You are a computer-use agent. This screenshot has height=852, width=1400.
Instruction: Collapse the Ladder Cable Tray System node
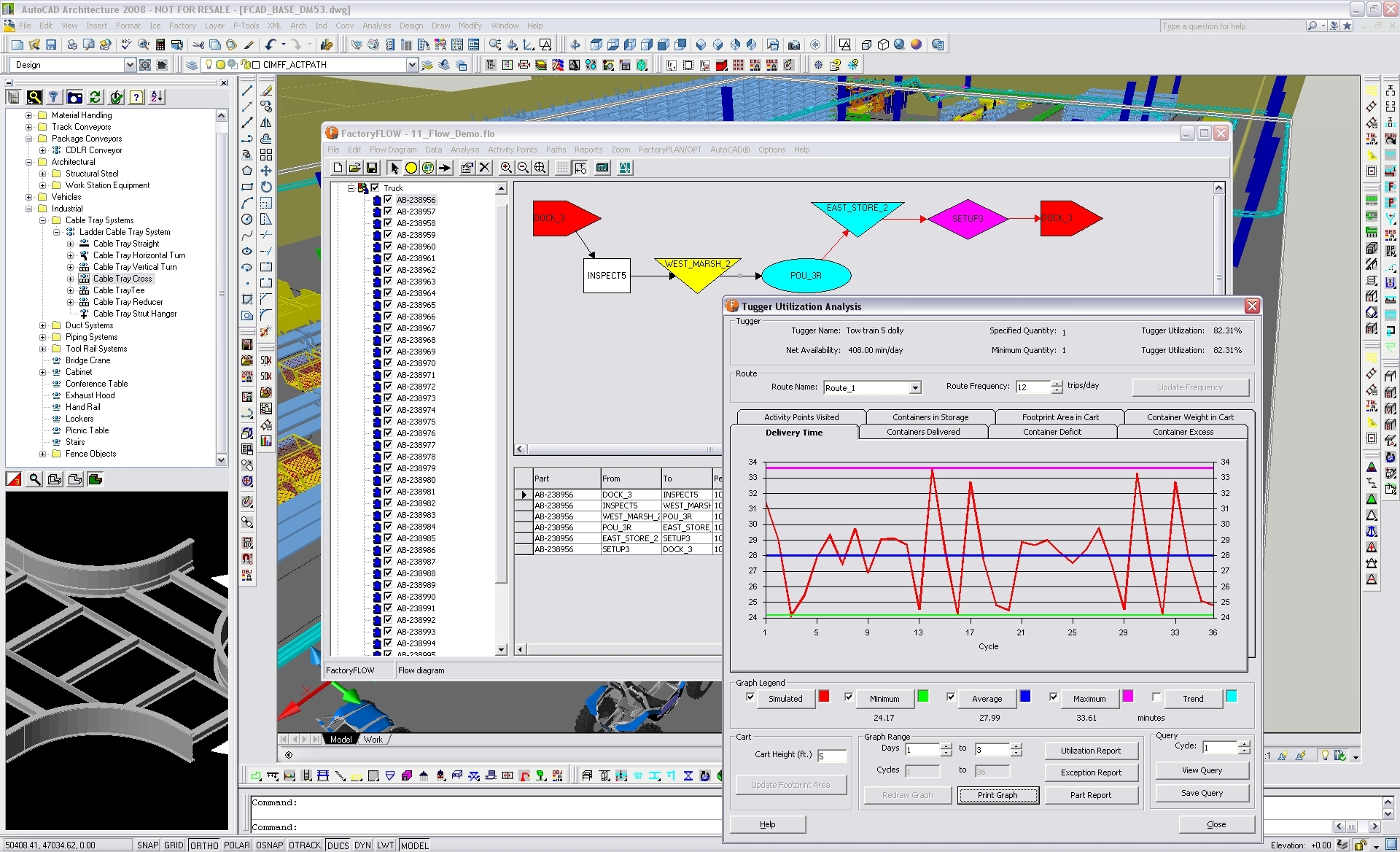tap(56, 232)
